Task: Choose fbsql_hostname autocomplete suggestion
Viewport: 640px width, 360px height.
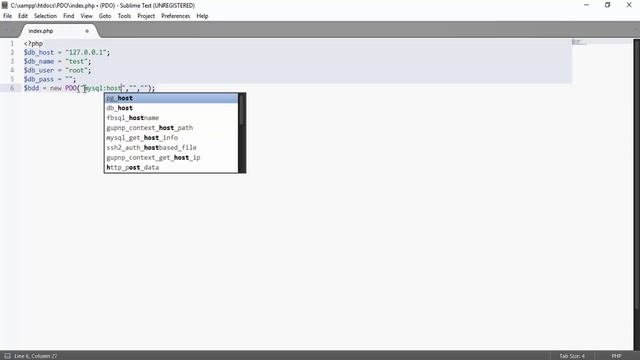Action: coord(171,118)
